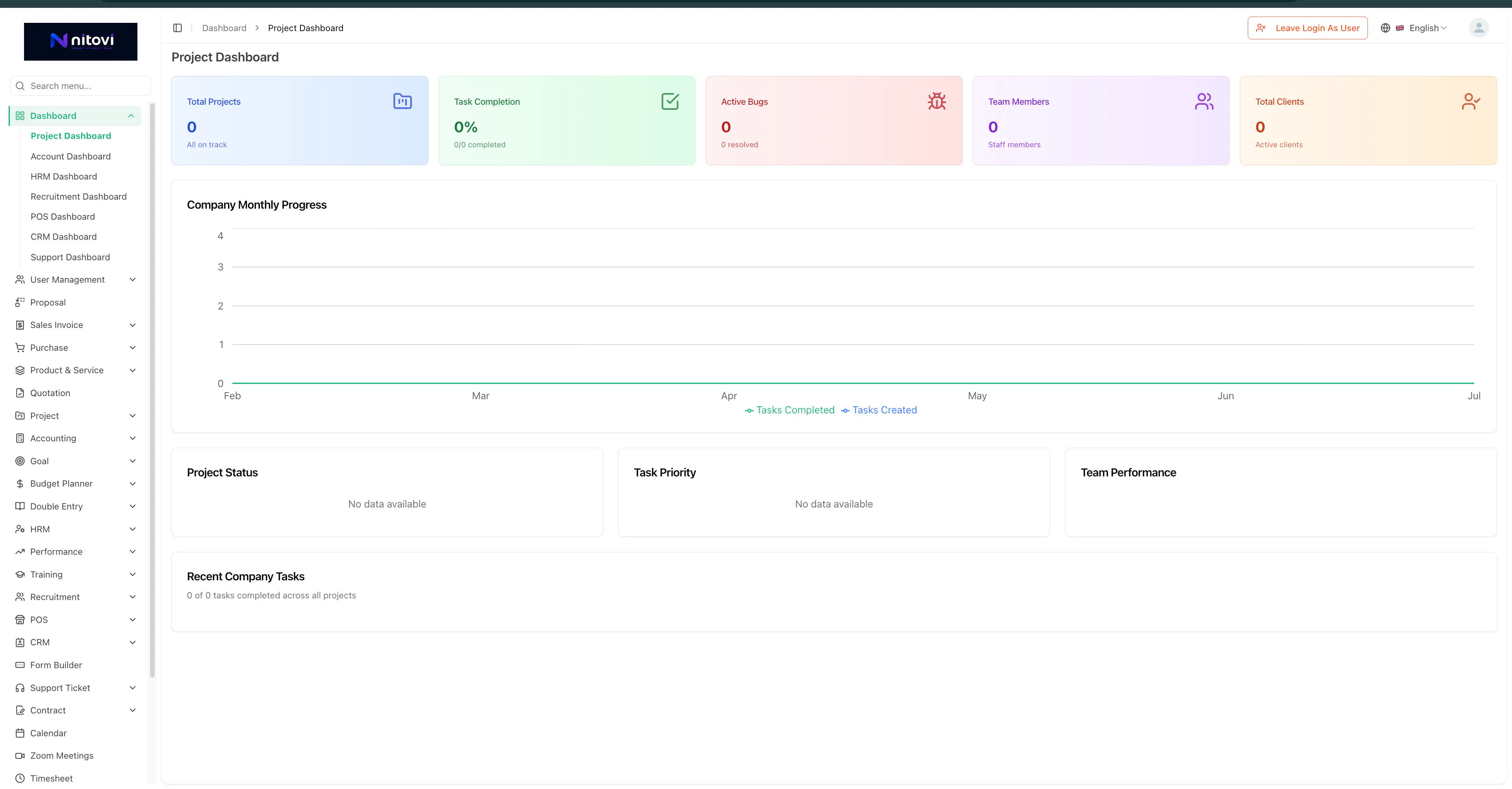Click the Performance trend icon
This screenshot has height=789, width=1512.
[x=20, y=552]
